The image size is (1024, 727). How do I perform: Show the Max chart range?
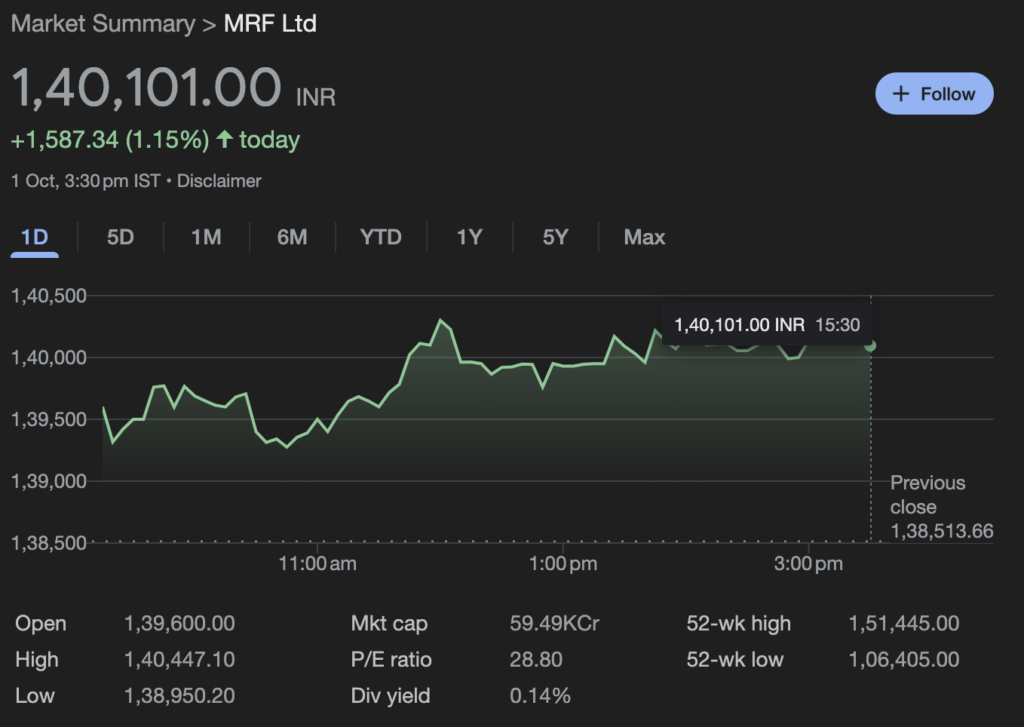pos(644,236)
